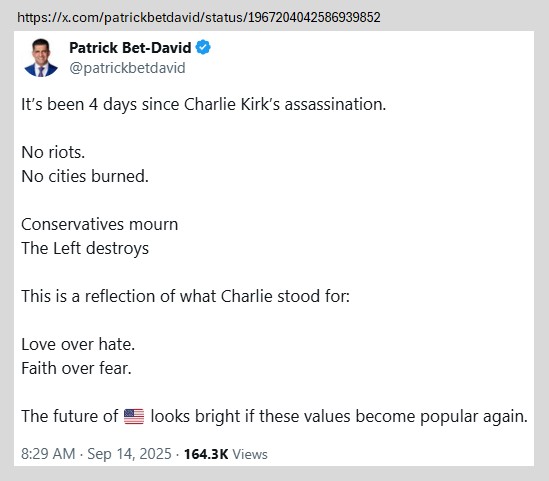Visit the @patrickbetdavid handle link
Viewport: 549px width, 481px height.
[127, 68]
